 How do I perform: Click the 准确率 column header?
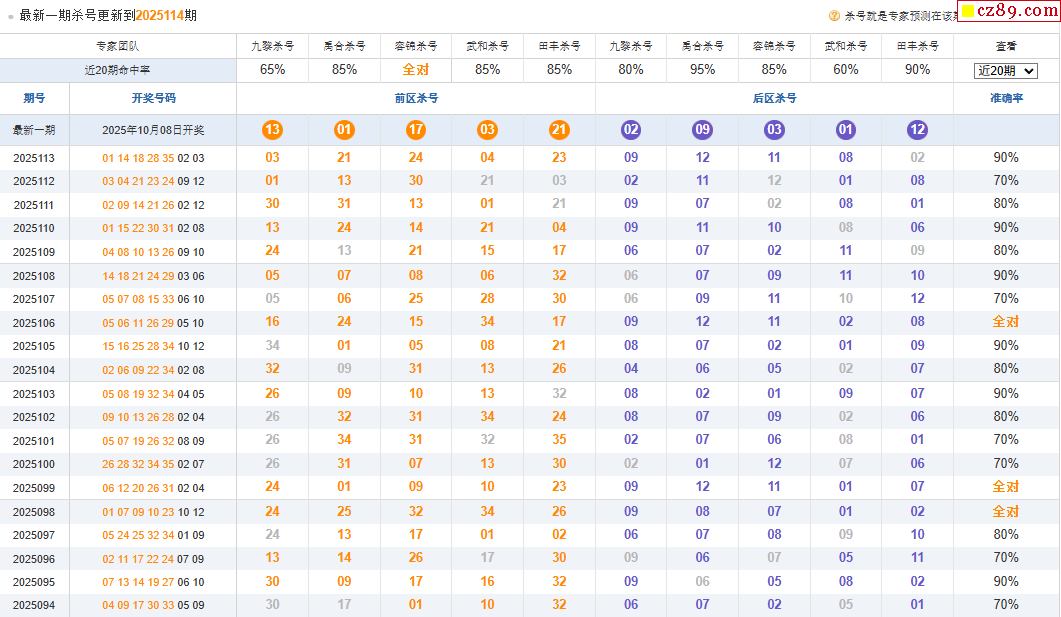[x=1005, y=98]
